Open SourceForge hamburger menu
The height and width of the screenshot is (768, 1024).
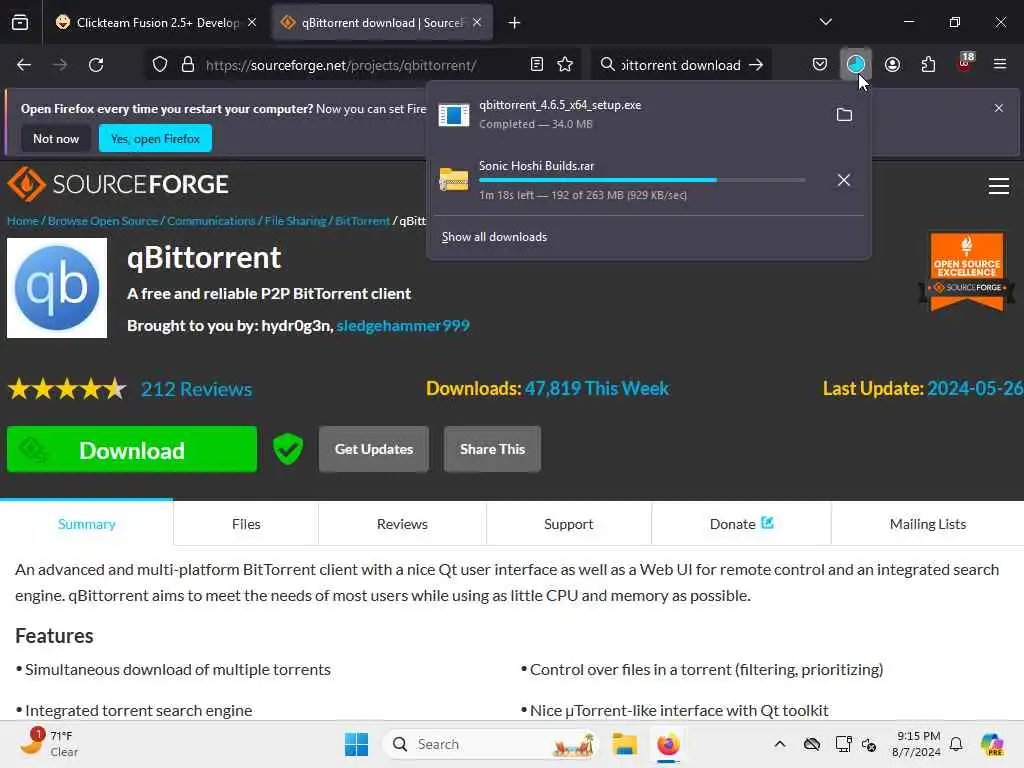(999, 186)
